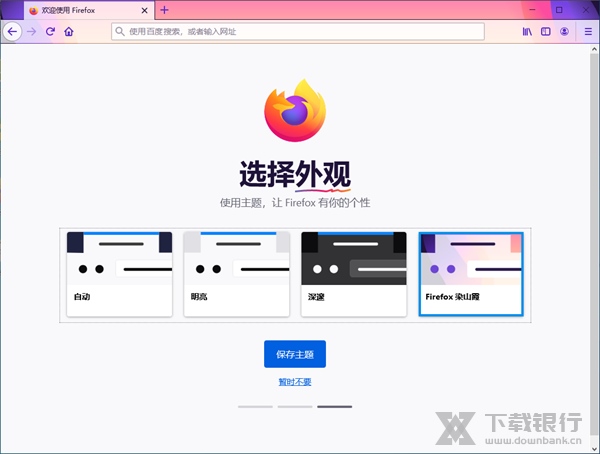Open the Library bookshelf icon

tap(526, 31)
